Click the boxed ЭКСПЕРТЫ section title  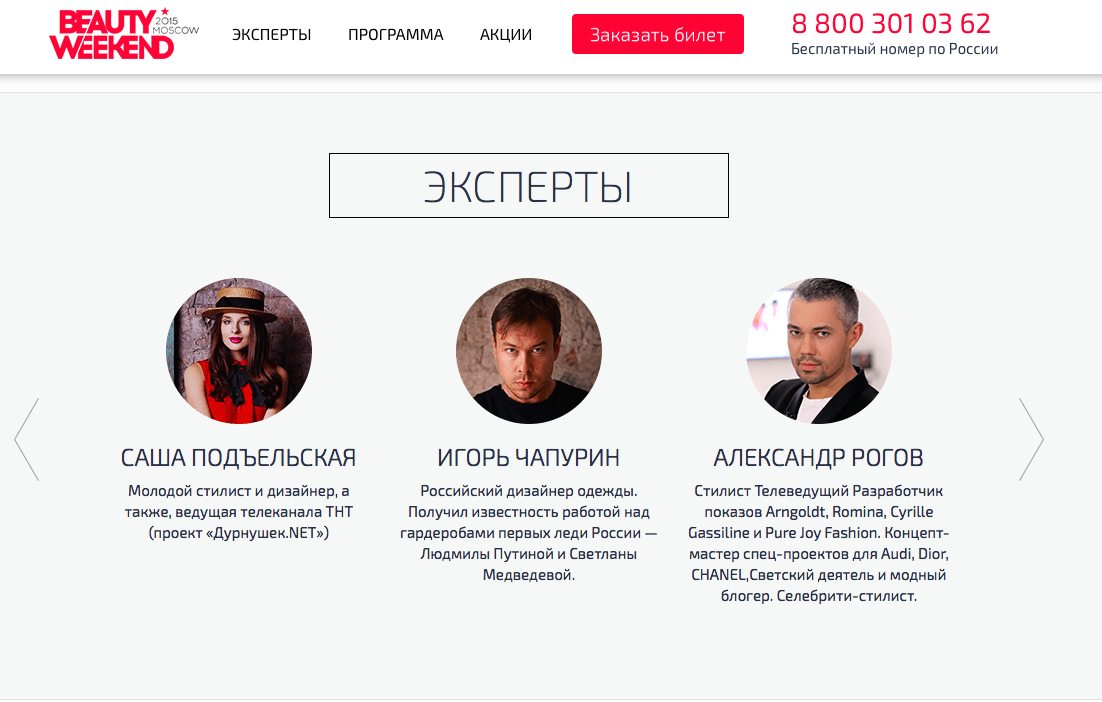point(529,186)
